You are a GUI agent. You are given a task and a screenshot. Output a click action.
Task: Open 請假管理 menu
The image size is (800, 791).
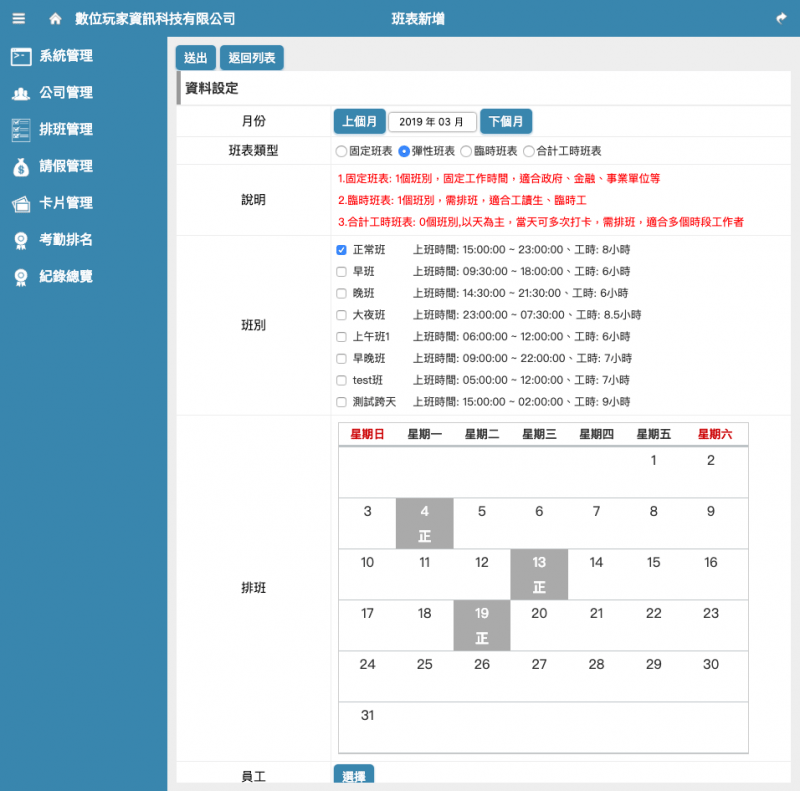pos(66,166)
